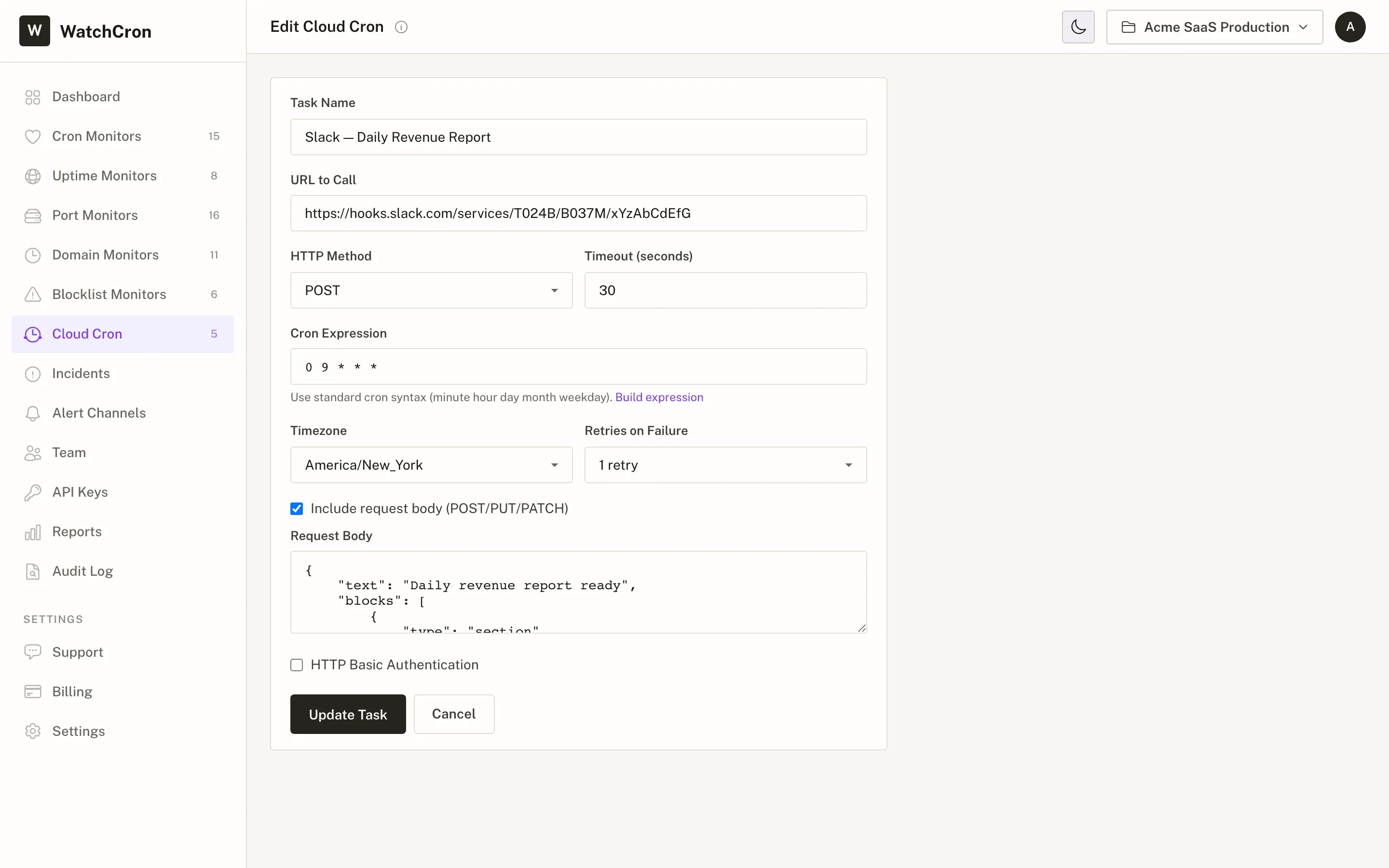Click the Reports bar chart icon
Image resolution: width=1389 pixels, height=868 pixels.
coord(33,532)
